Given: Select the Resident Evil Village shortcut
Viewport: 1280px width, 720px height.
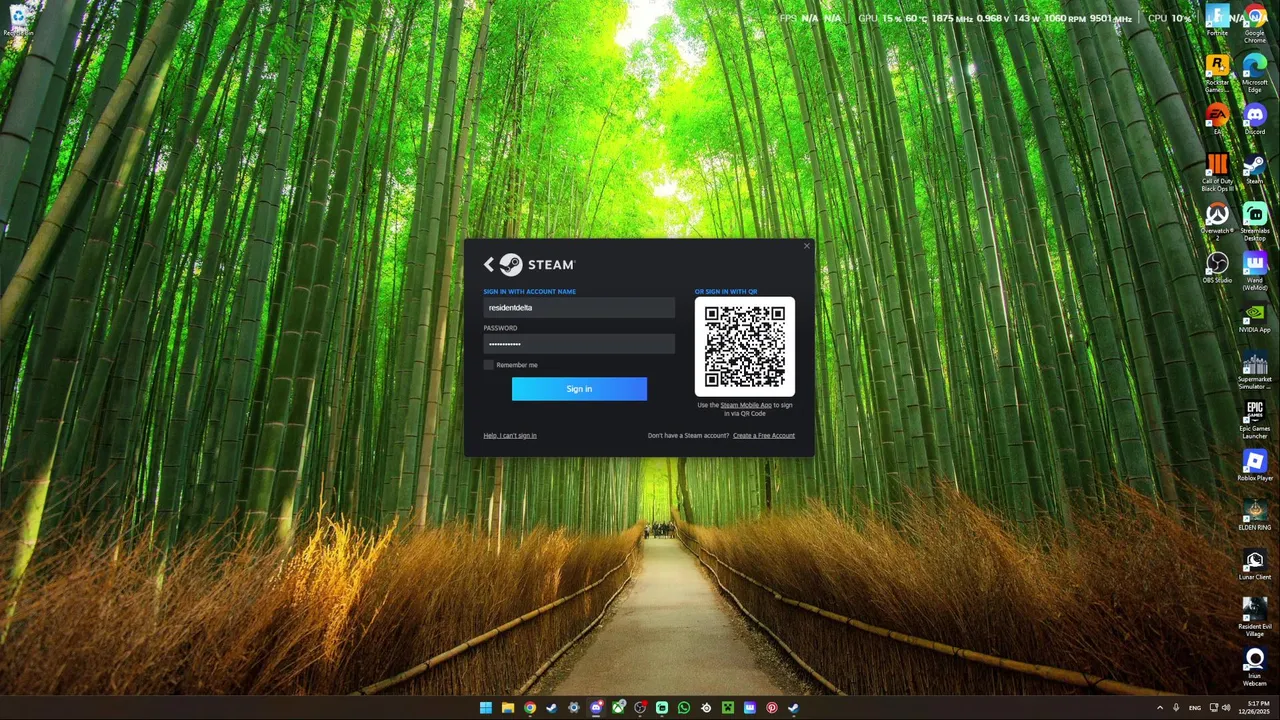Looking at the screenshot, I should click(x=1254, y=618).
